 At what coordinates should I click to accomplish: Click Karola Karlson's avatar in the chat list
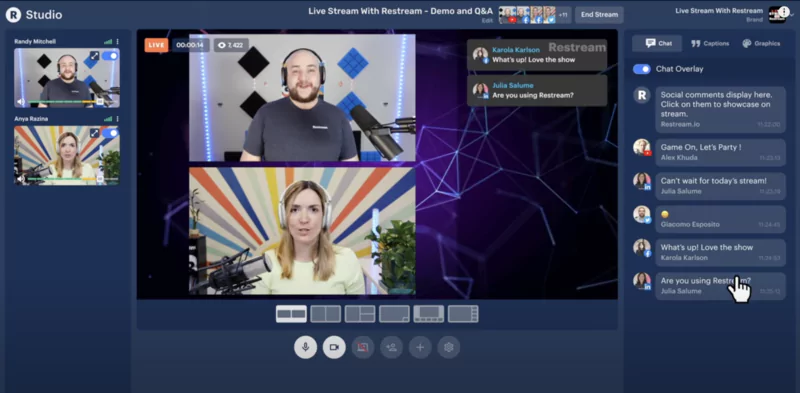coord(642,248)
